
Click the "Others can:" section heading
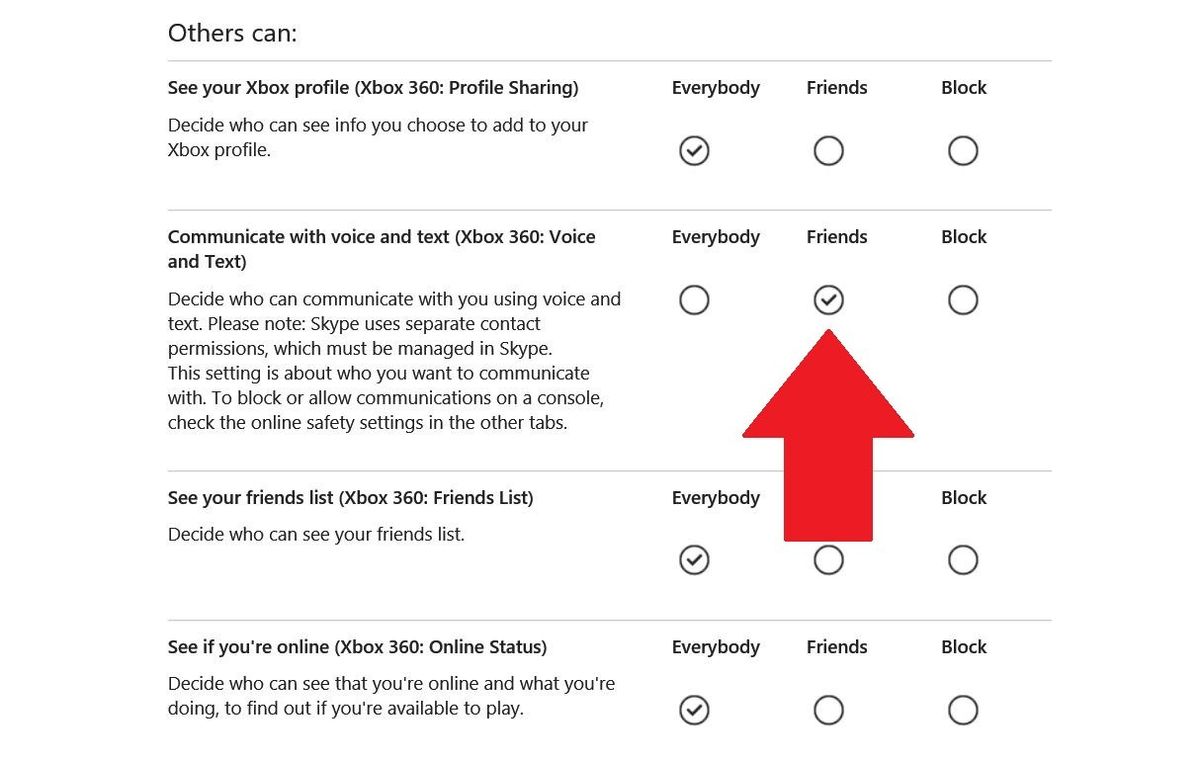pos(232,33)
